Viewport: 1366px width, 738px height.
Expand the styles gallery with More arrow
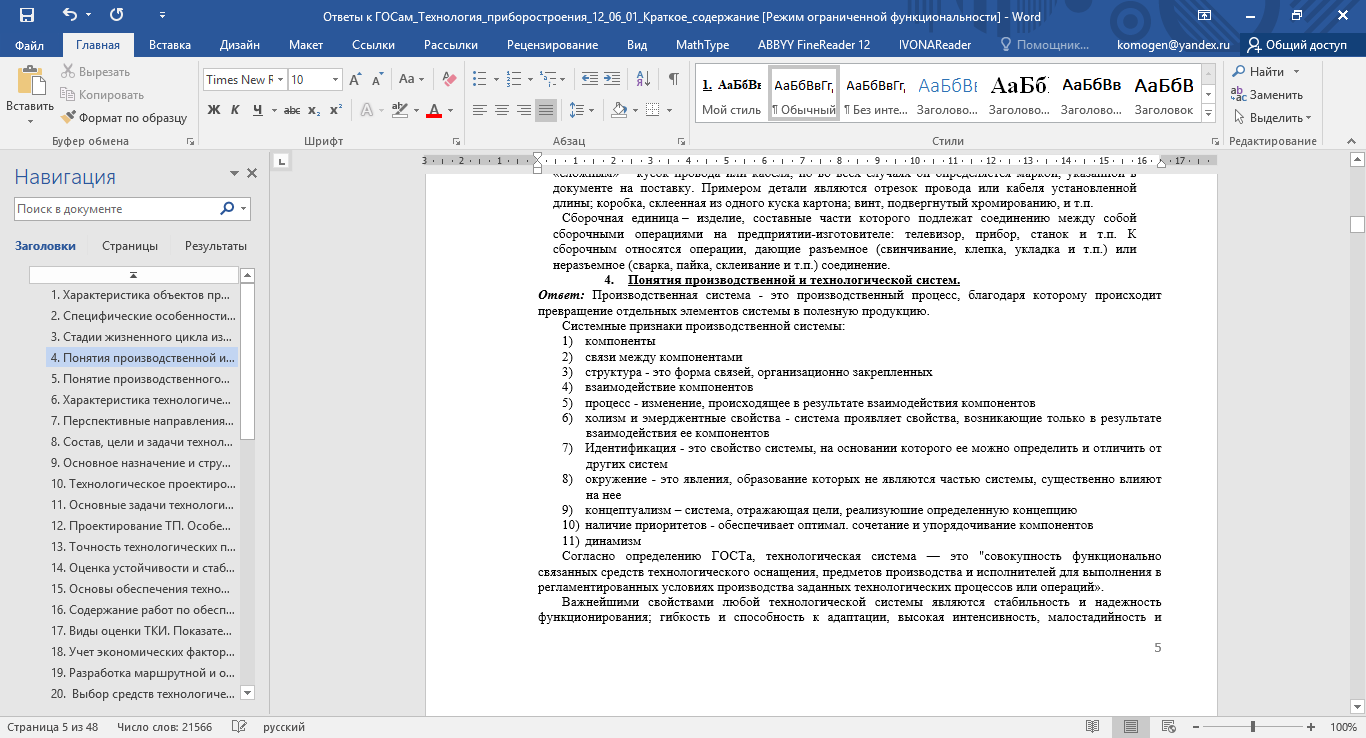(1209, 115)
